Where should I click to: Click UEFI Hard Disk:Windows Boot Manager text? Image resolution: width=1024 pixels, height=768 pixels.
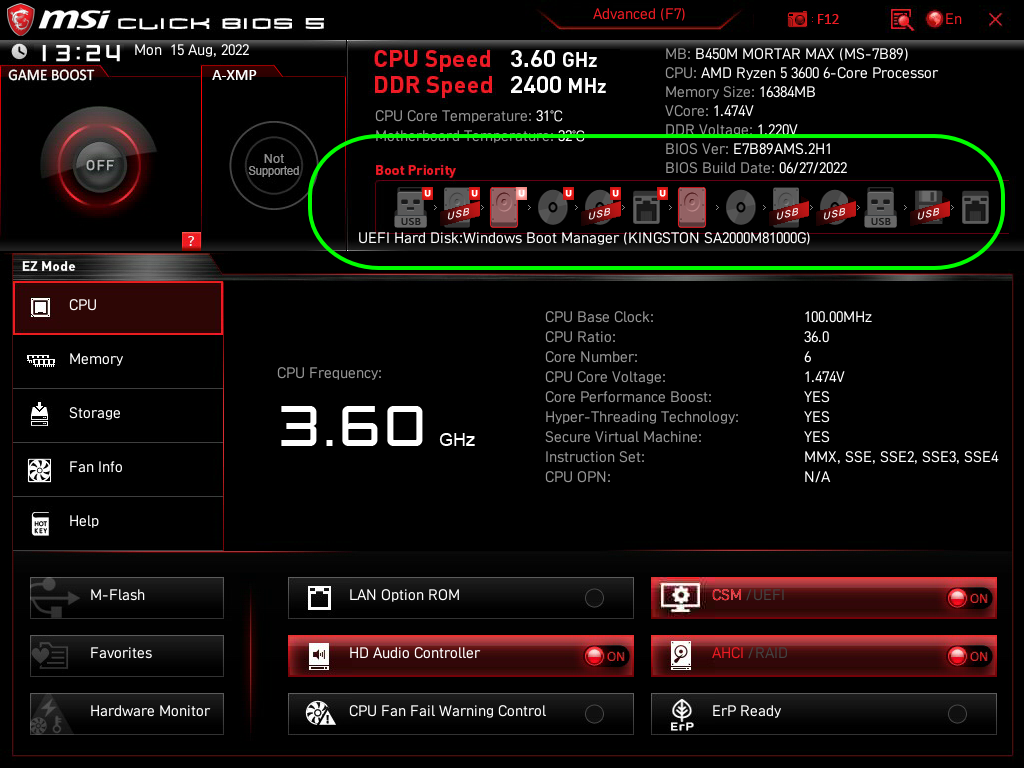(x=584, y=238)
